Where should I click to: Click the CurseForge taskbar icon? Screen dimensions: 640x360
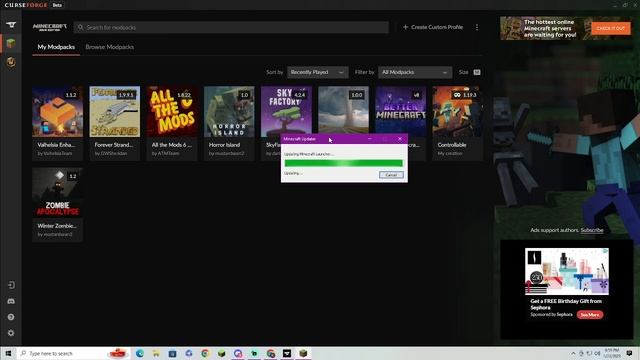(x=287, y=353)
